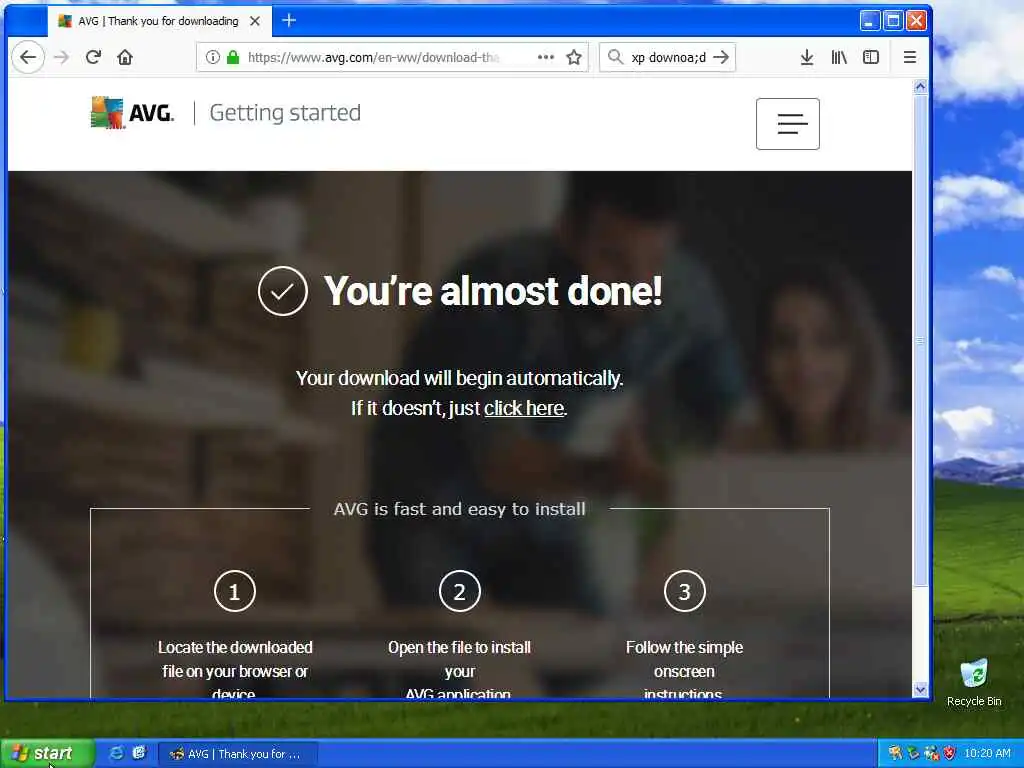Click the step 3 circle icon
Screen dimensions: 1024x768
684,592
